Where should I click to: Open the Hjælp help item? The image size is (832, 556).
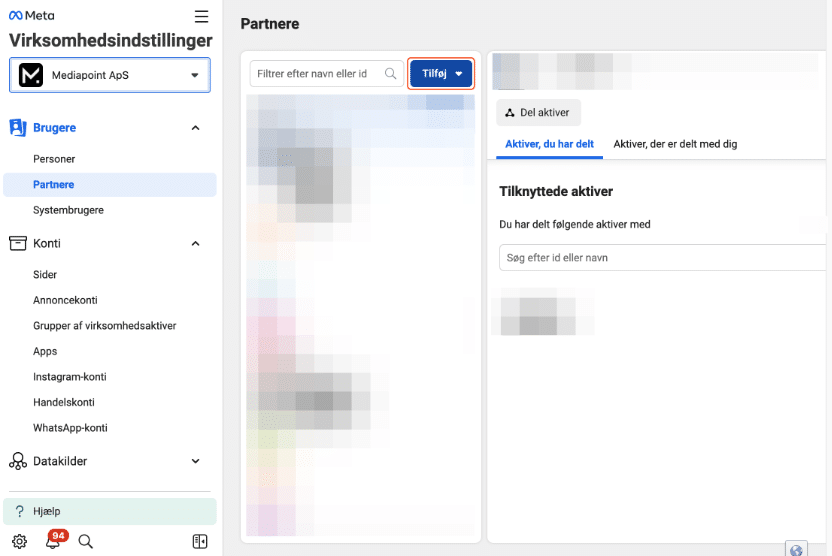(110, 511)
